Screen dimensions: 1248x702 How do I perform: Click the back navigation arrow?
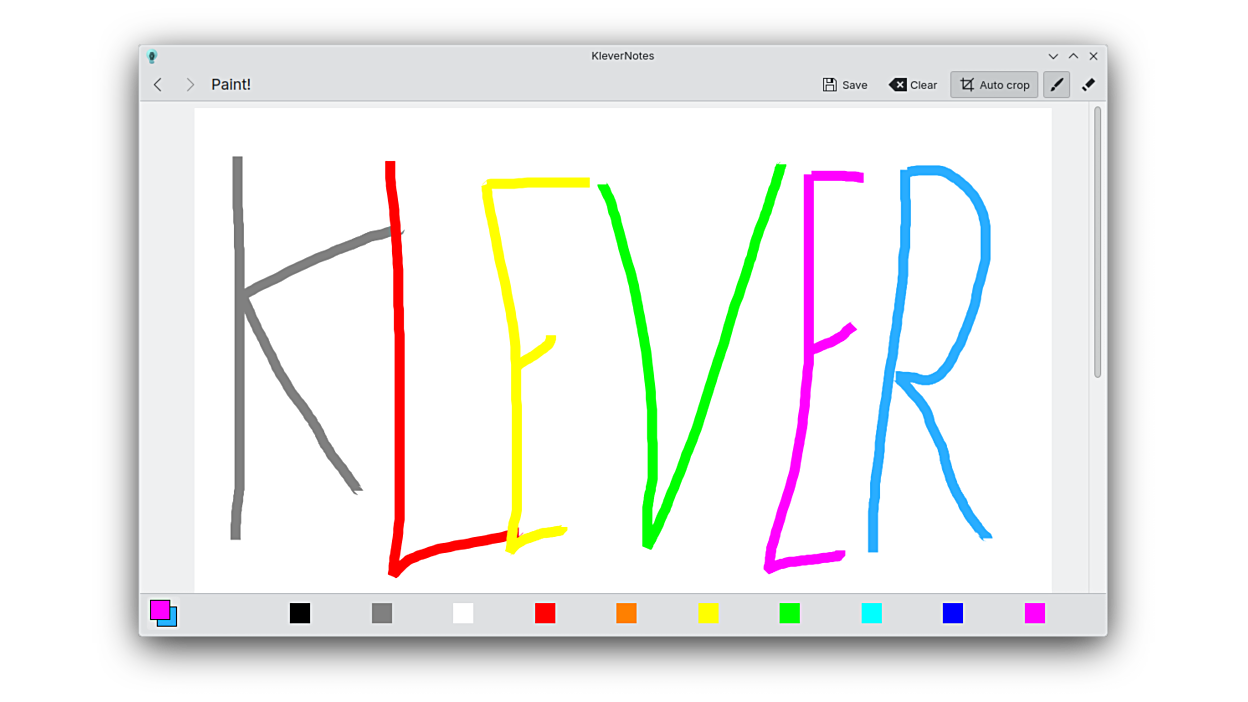tap(158, 85)
